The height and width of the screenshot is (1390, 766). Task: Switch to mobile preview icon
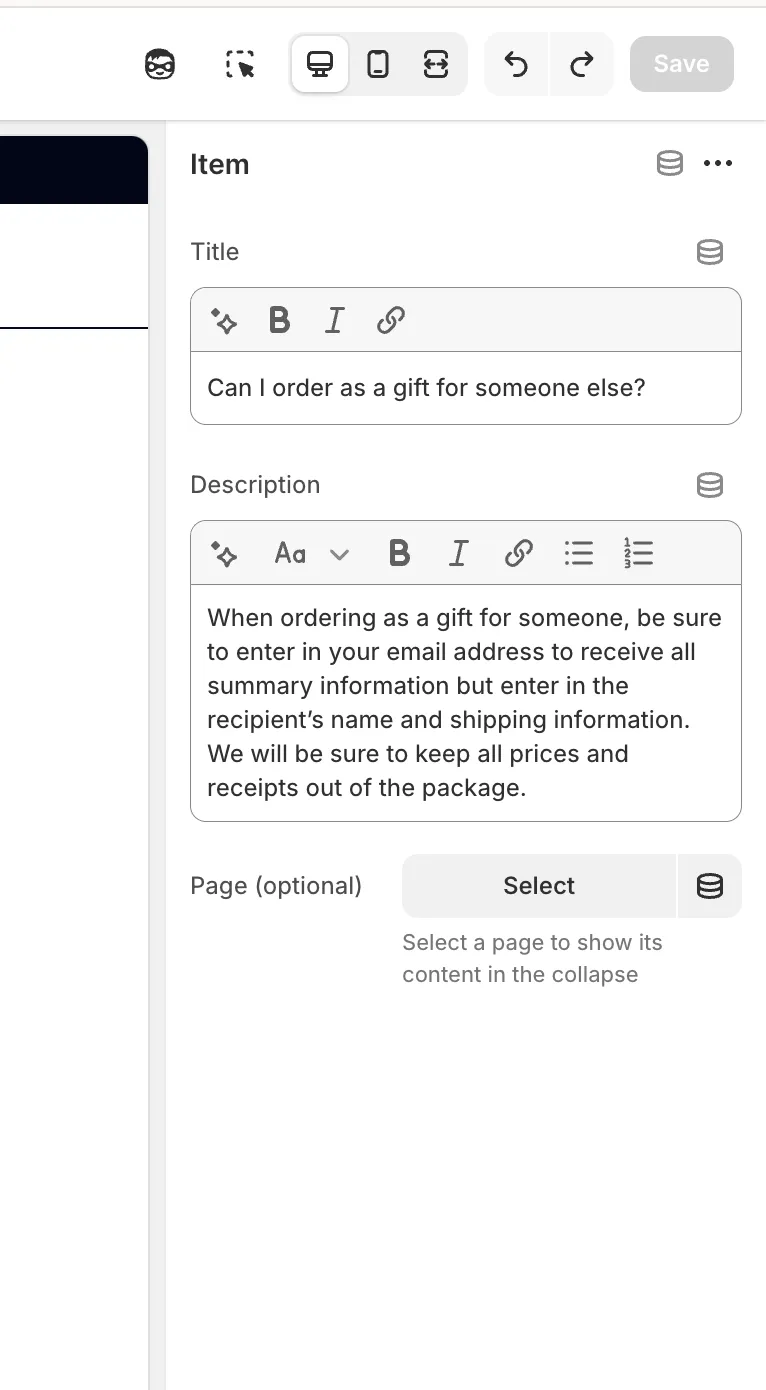click(378, 63)
